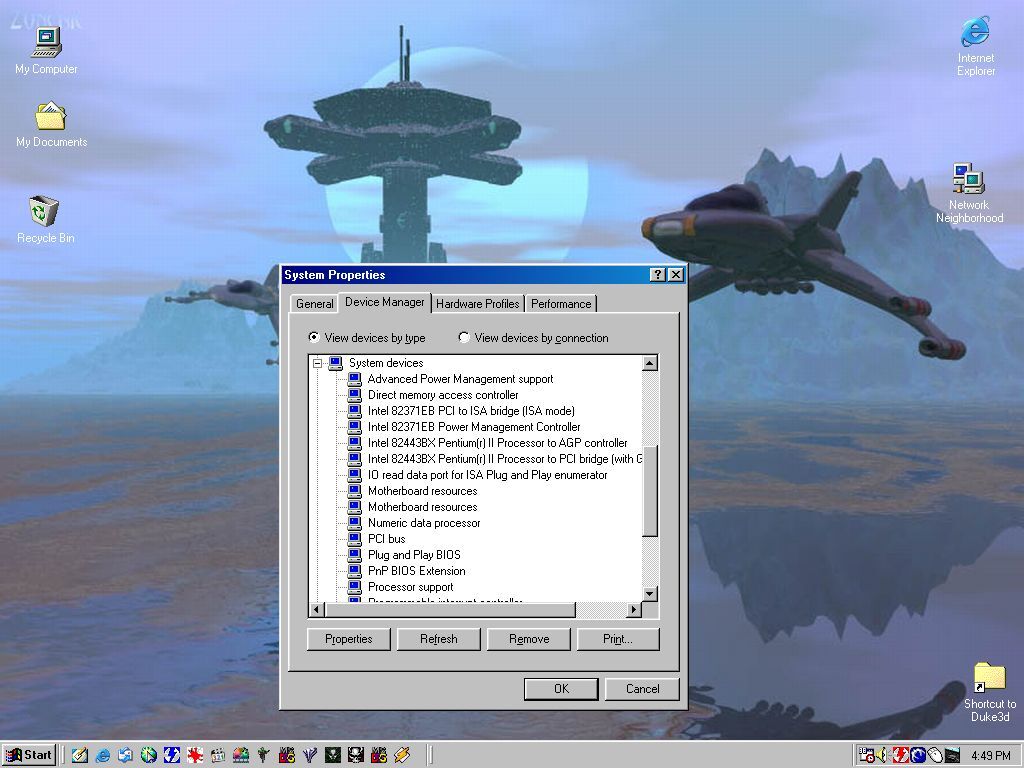Open the Shortcut to Duke3d folder
1024x768 pixels.
(989, 677)
